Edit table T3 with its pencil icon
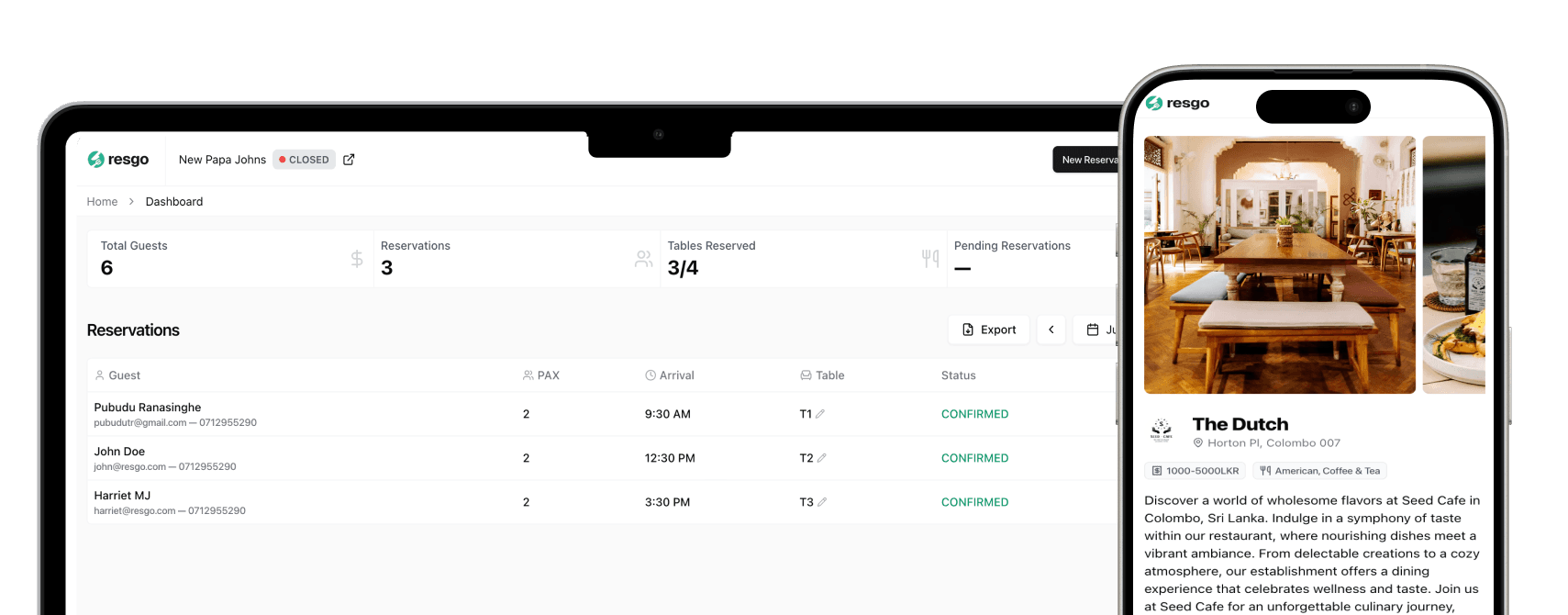Screen dimensions: 1568x615 [822, 502]
